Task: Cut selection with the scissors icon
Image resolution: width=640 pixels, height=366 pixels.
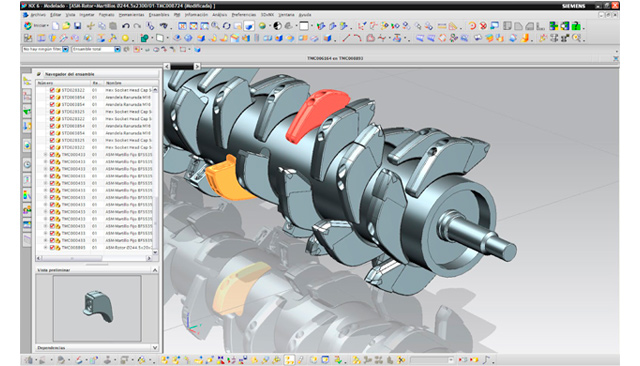Action: point(91,26)
